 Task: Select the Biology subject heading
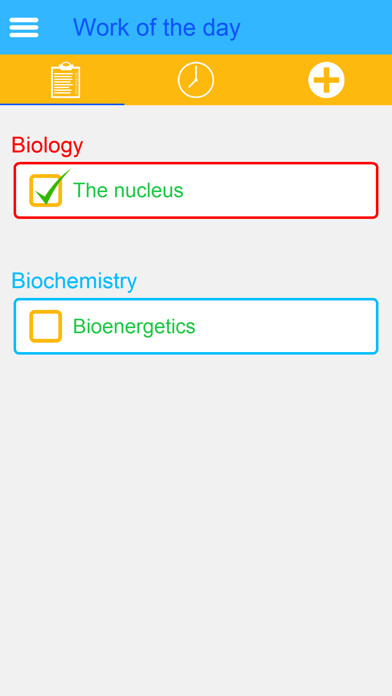click(47, 145)
